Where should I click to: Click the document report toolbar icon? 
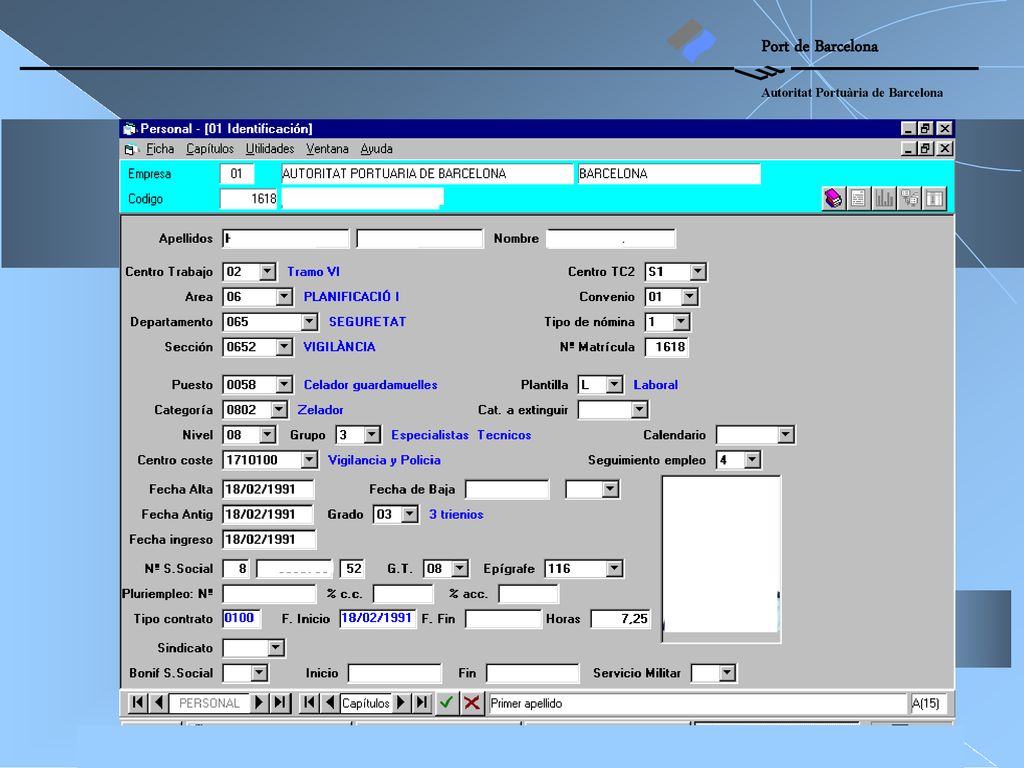(858, 198)
